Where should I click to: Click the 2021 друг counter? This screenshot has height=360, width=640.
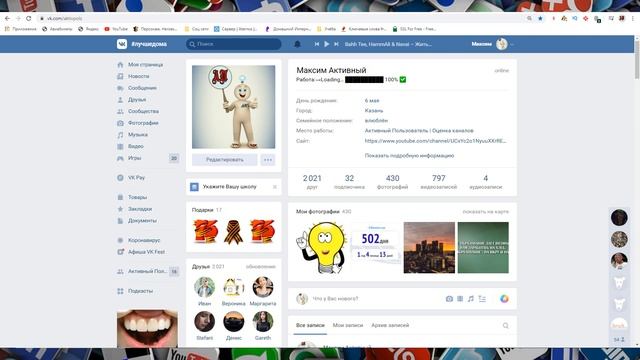coord(312,182)
